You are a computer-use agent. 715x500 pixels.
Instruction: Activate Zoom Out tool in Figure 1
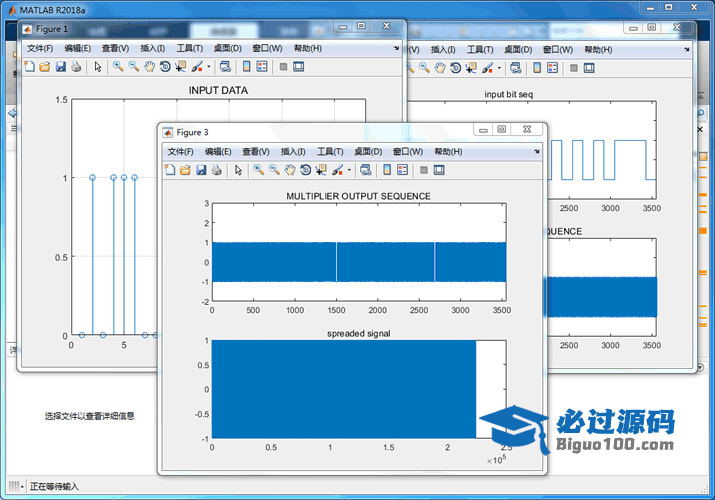[134, 67]
